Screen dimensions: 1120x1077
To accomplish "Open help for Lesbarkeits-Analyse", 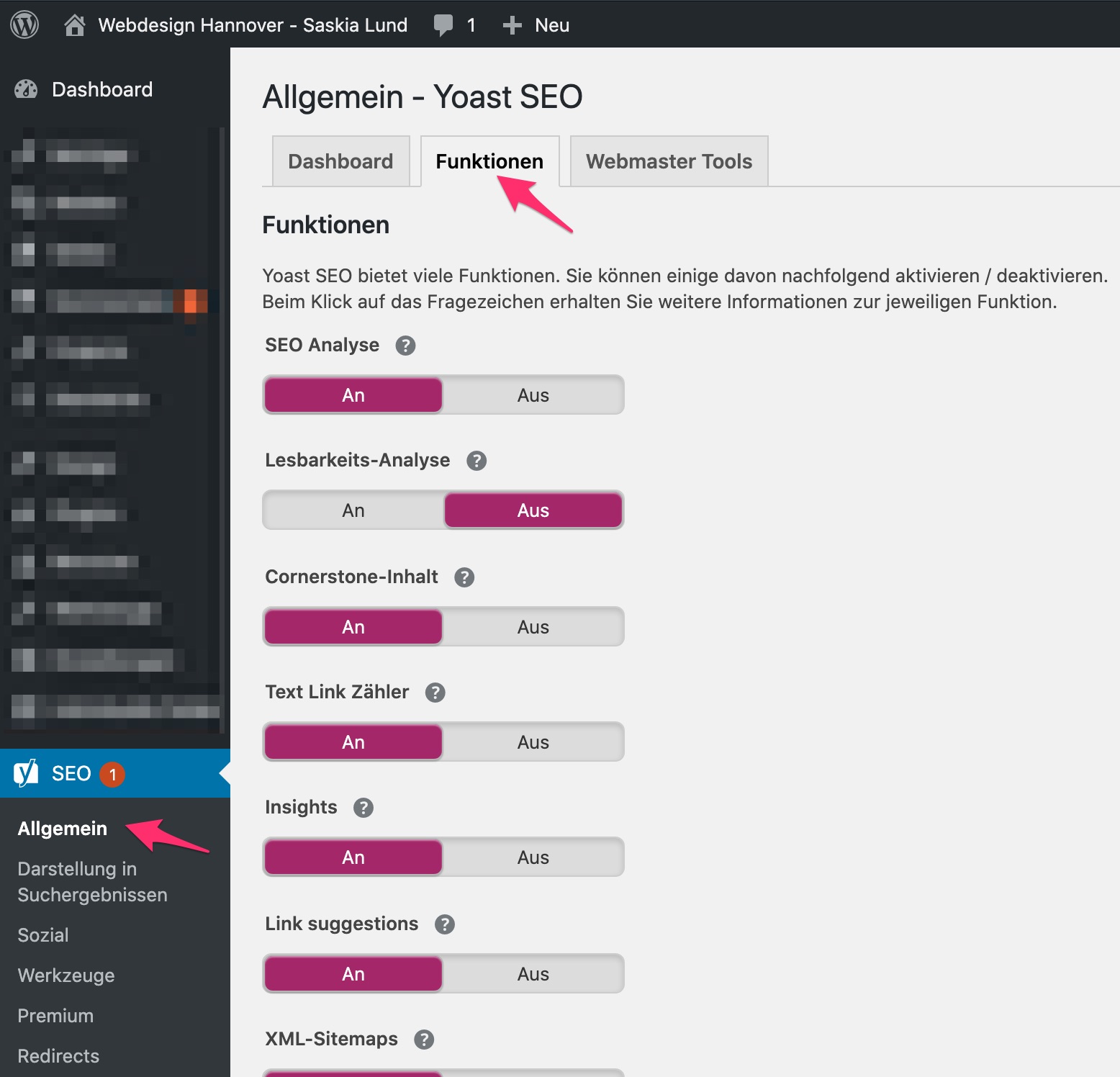I will (477, 461).
